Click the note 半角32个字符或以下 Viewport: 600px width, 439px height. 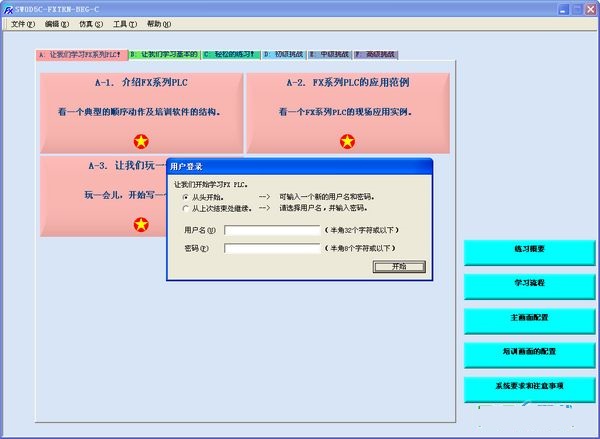pyautogui.click(x=362, y=230)
